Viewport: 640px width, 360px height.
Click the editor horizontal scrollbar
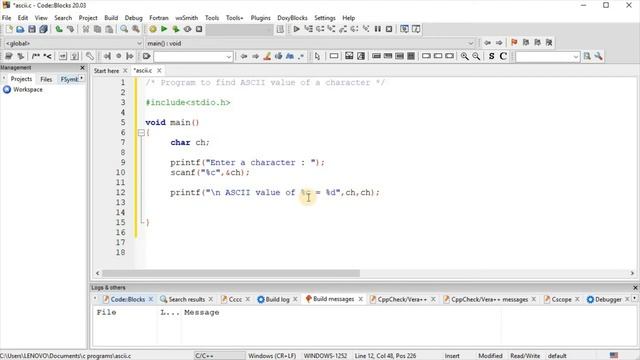[231, 273]
